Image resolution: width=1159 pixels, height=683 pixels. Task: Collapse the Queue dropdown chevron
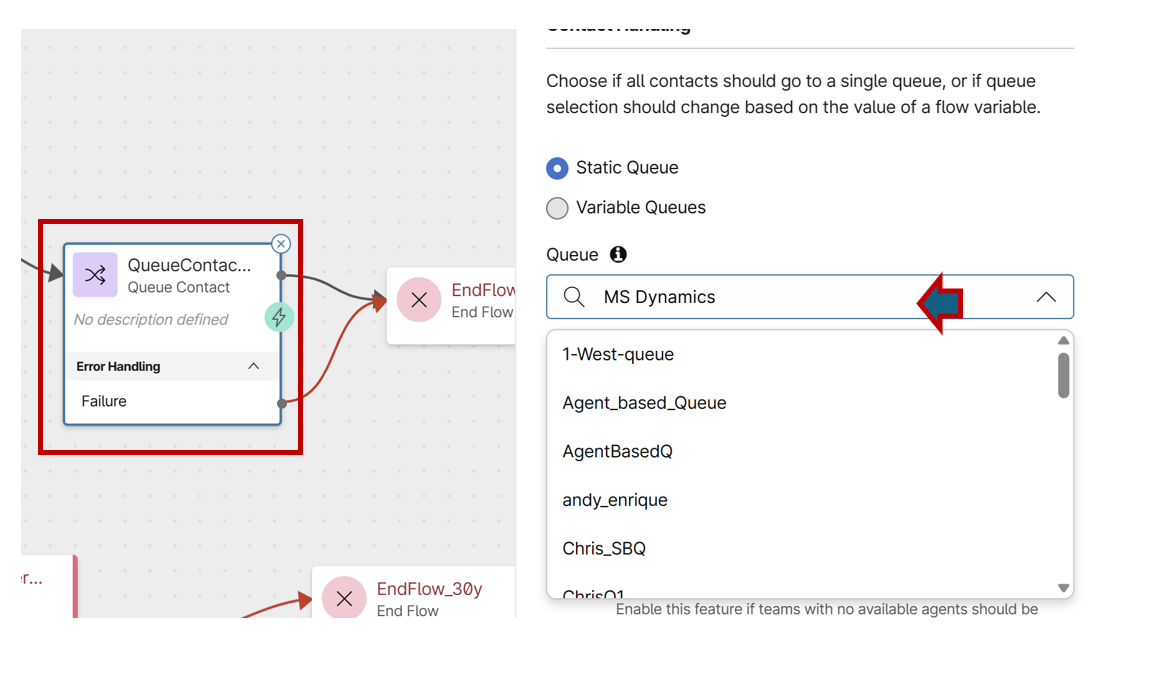click(1046, 297)
